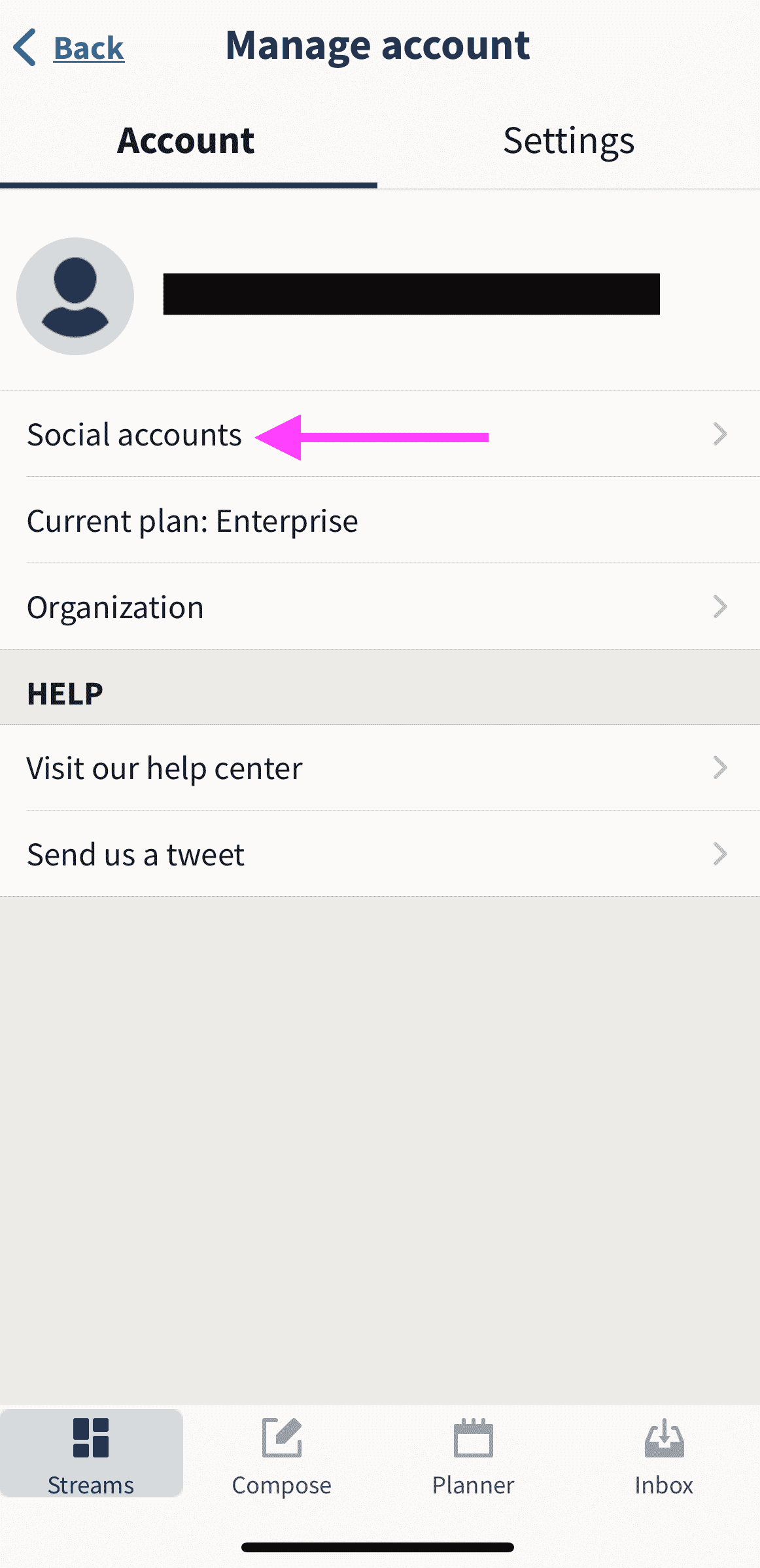Image resolution: width=760 pixels, height=1568 pixels.
Task: Tap the Streams grid icon
Action: (91, 1438)
